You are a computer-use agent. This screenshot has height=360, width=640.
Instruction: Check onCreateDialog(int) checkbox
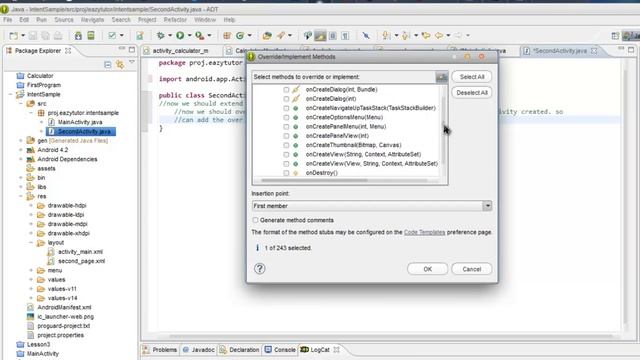pyautogui.click(x=286, y=99)
